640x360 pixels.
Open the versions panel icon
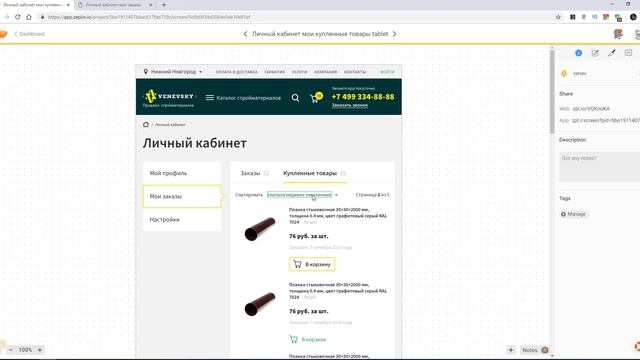point(628,53)
